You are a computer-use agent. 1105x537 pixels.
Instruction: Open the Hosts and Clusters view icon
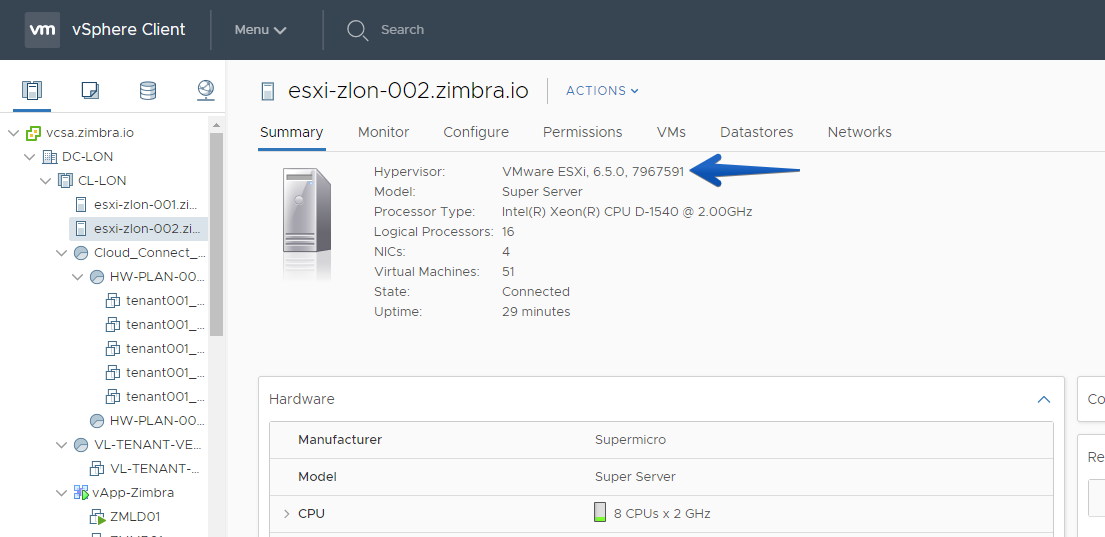(x=32, y=90)
